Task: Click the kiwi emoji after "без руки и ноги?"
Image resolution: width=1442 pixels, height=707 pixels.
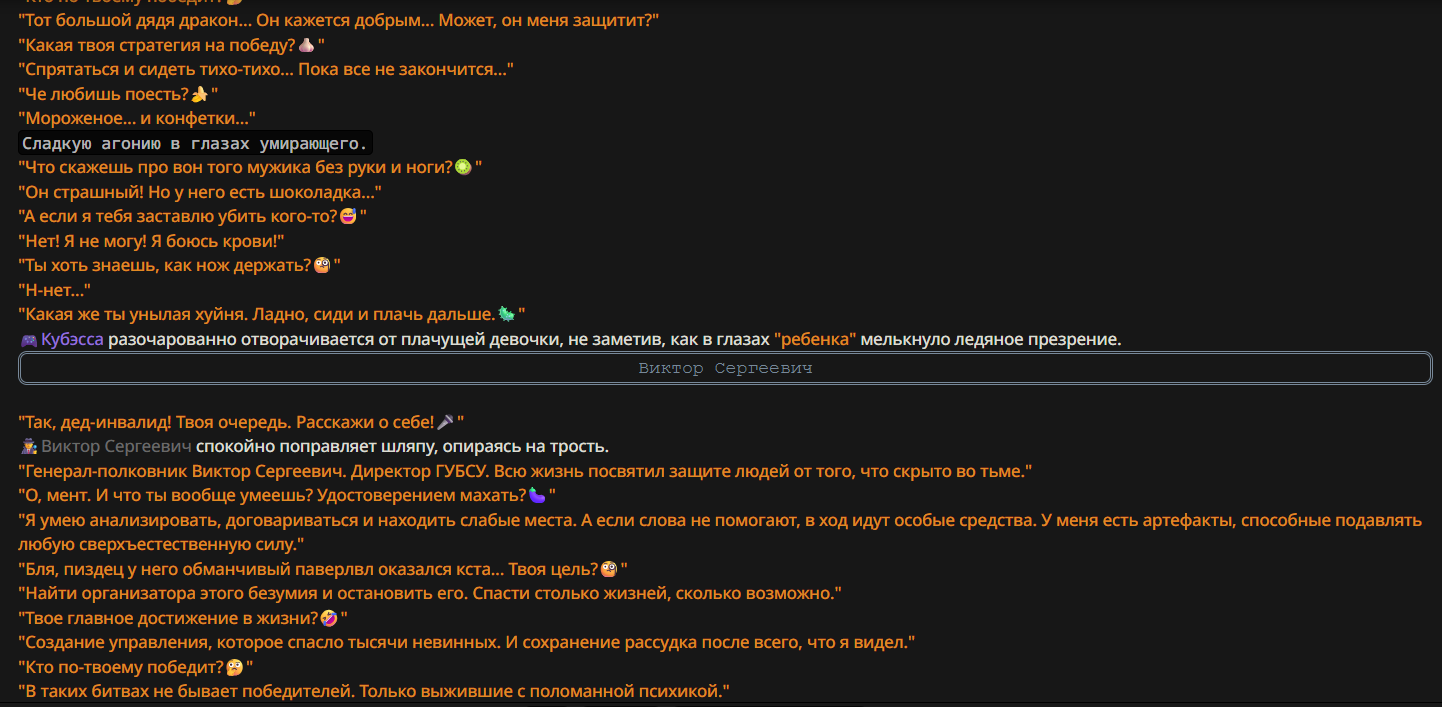Action: (x=463, y=167)
